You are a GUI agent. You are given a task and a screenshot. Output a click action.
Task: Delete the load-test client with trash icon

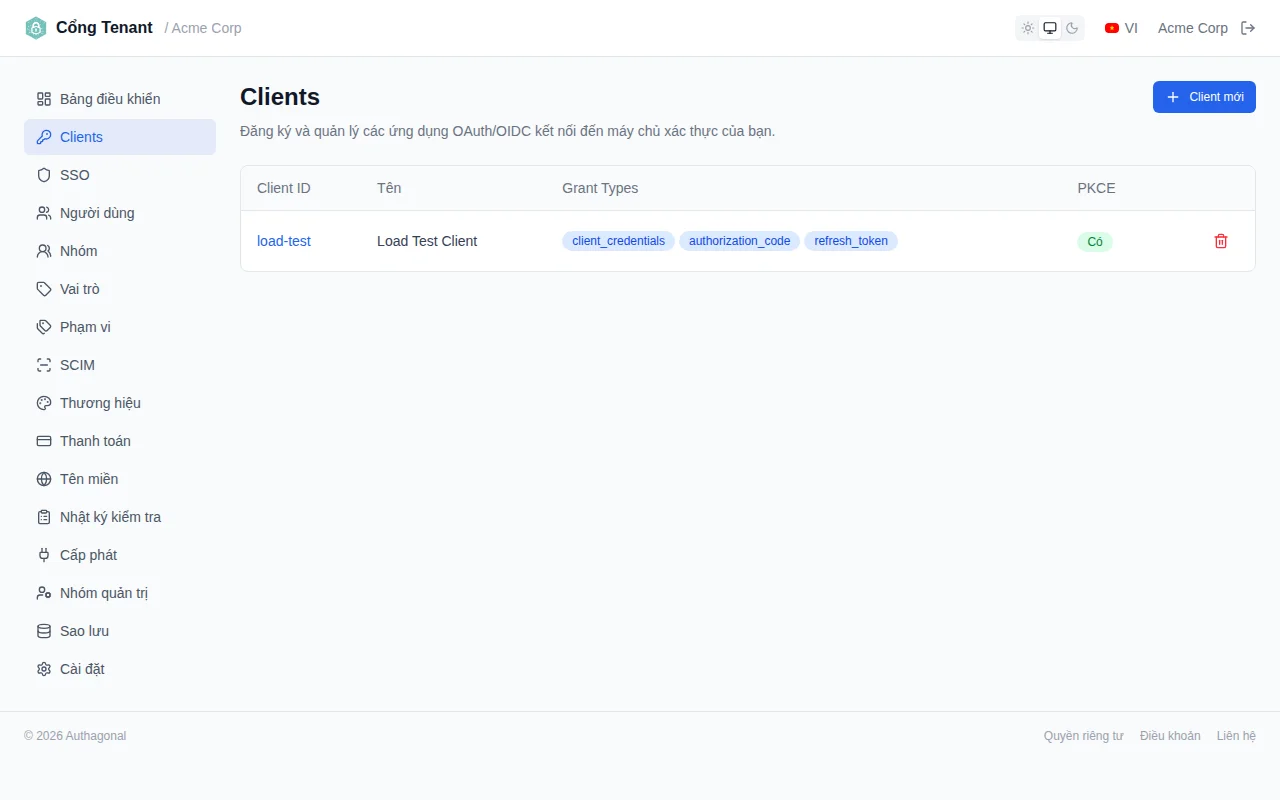1221,241
